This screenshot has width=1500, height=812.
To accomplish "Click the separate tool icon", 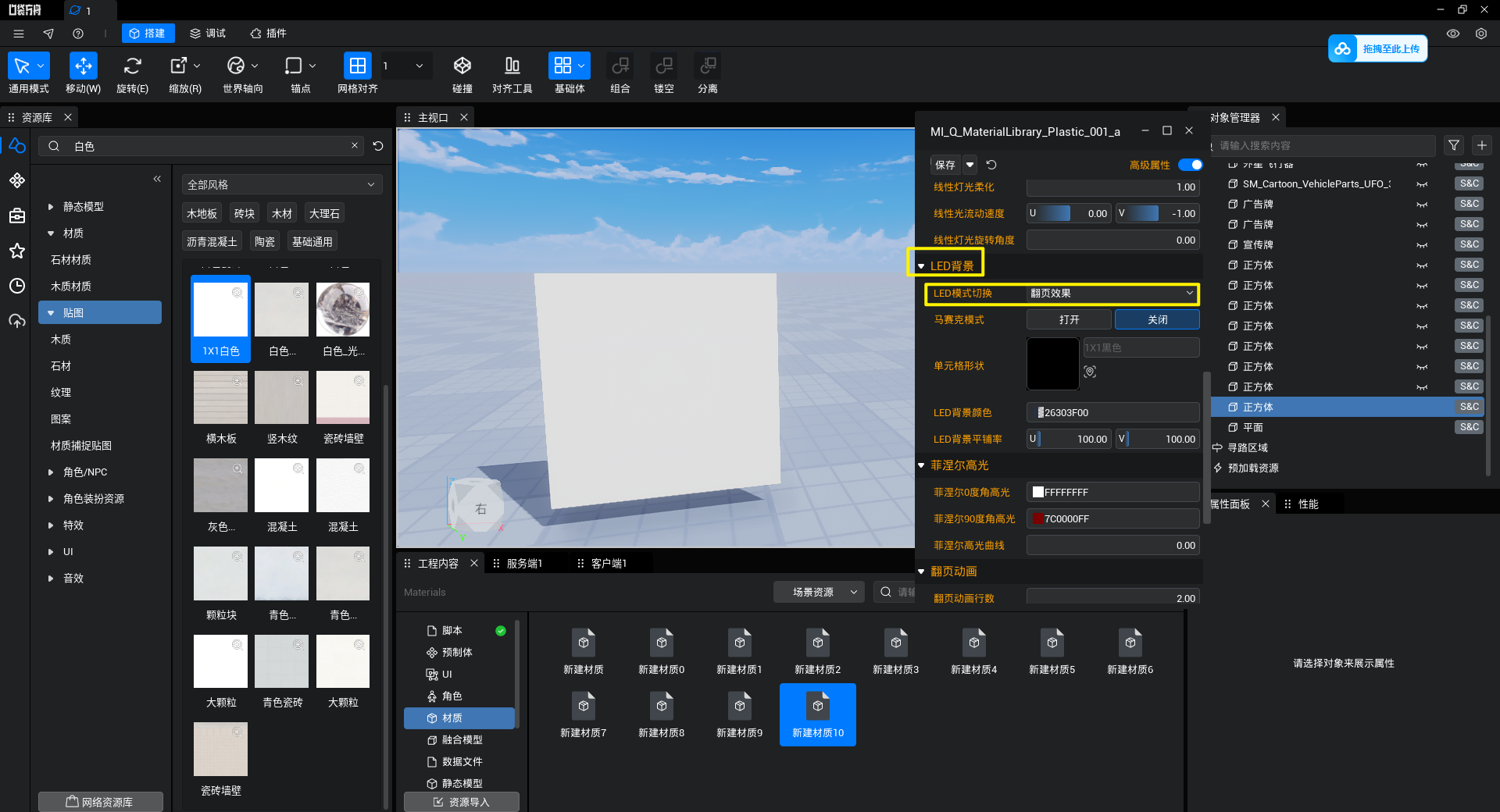I will [708, 66].
